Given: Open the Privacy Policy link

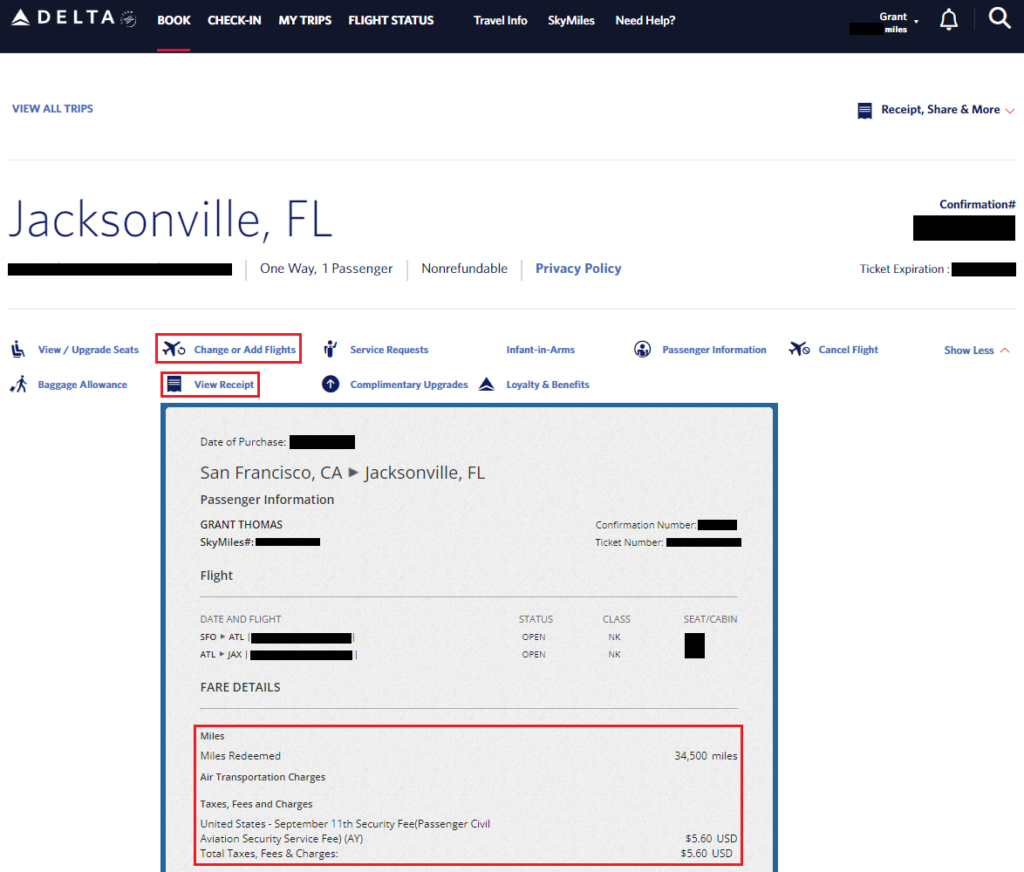Looking at the screenshot, I should click(578, 268).
